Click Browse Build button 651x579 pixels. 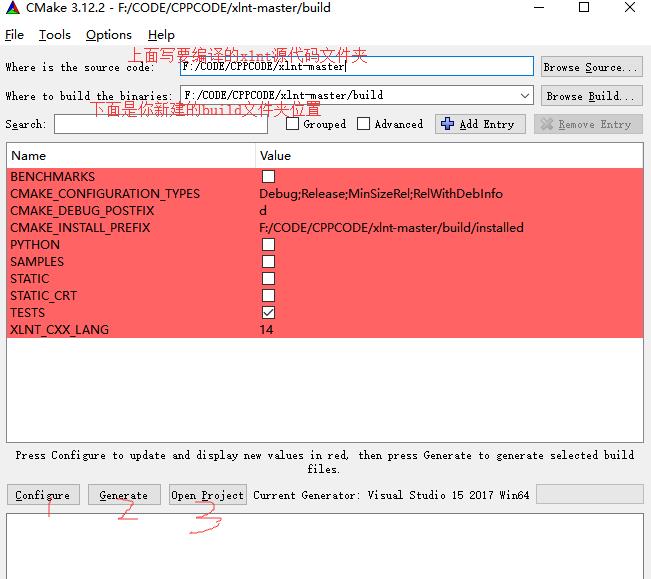592,96
